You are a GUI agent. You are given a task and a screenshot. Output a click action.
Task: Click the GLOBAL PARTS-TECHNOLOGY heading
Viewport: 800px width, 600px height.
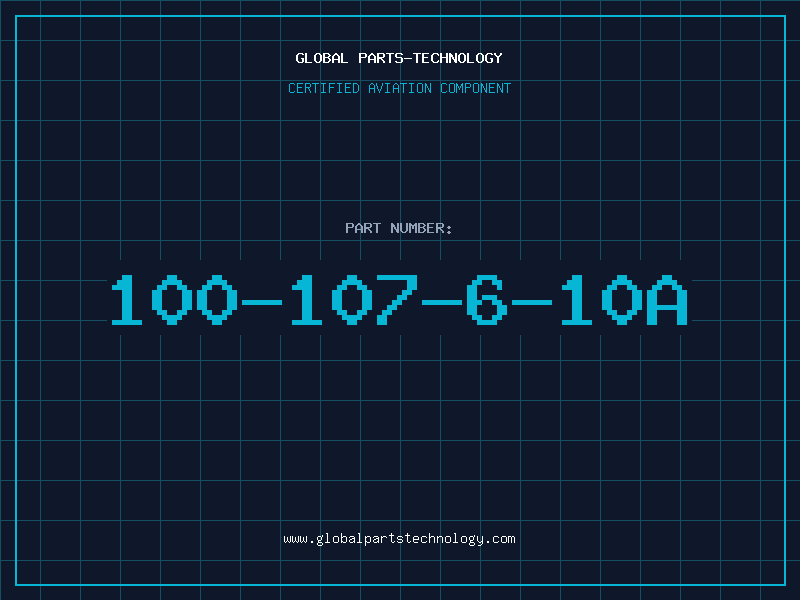(x=399, y=58)
